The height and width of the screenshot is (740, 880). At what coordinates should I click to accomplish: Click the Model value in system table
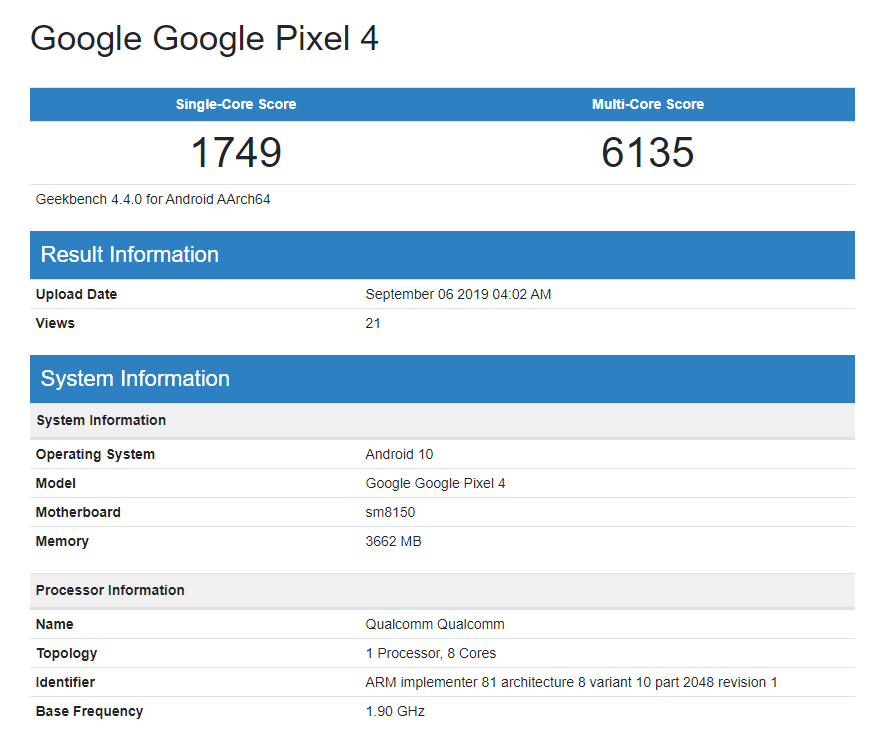[435, 483]
